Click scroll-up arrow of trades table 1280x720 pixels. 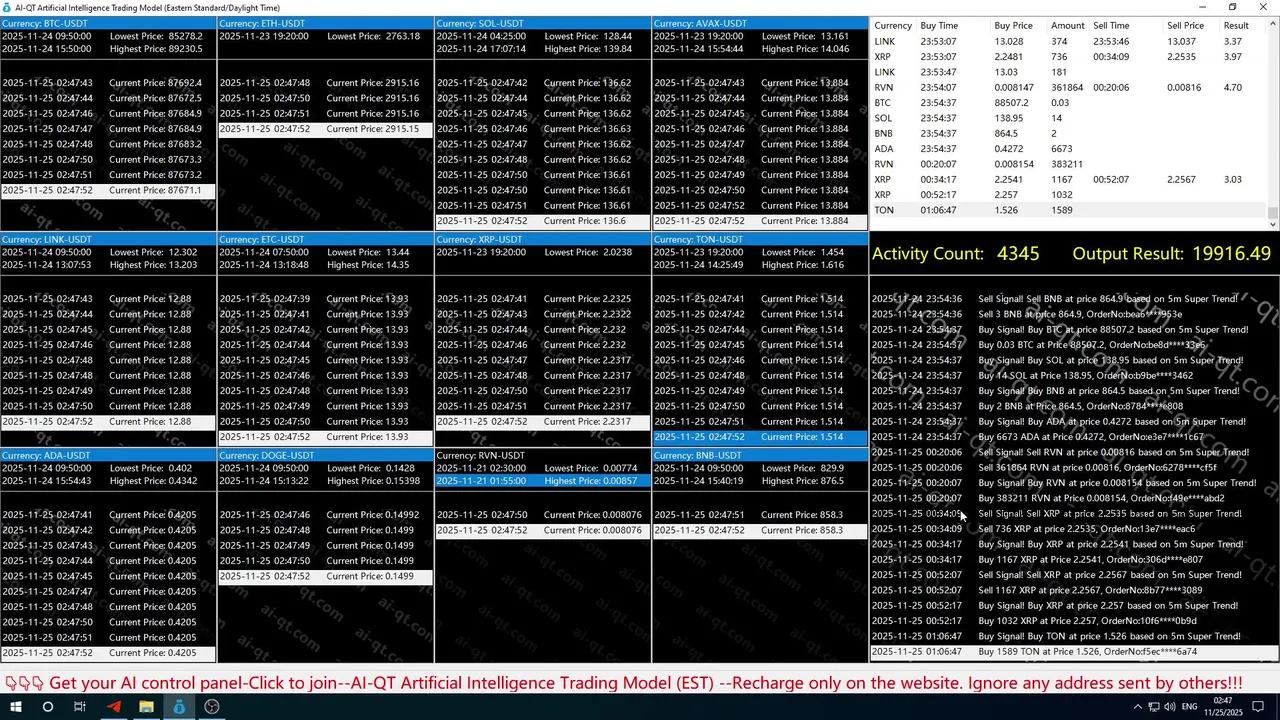click(1273, 24)
